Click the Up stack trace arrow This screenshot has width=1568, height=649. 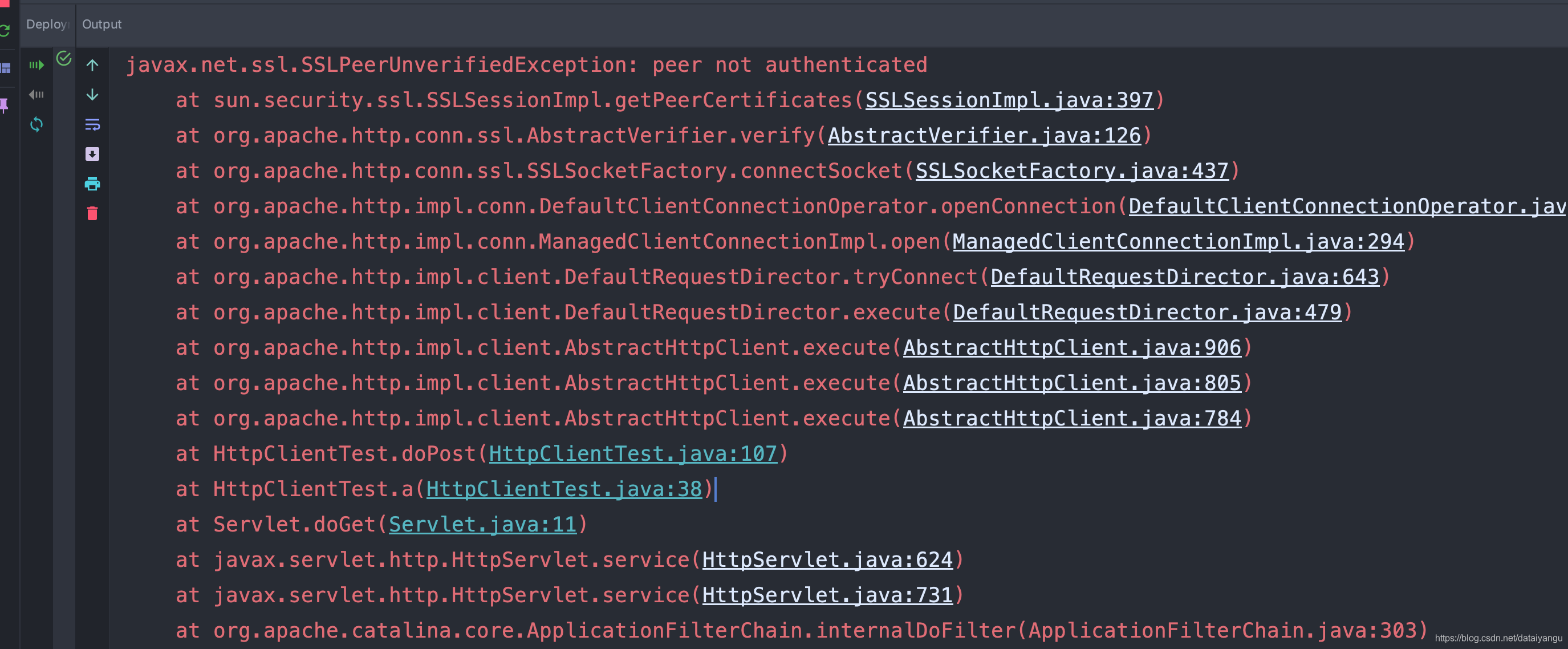(92, 64)
